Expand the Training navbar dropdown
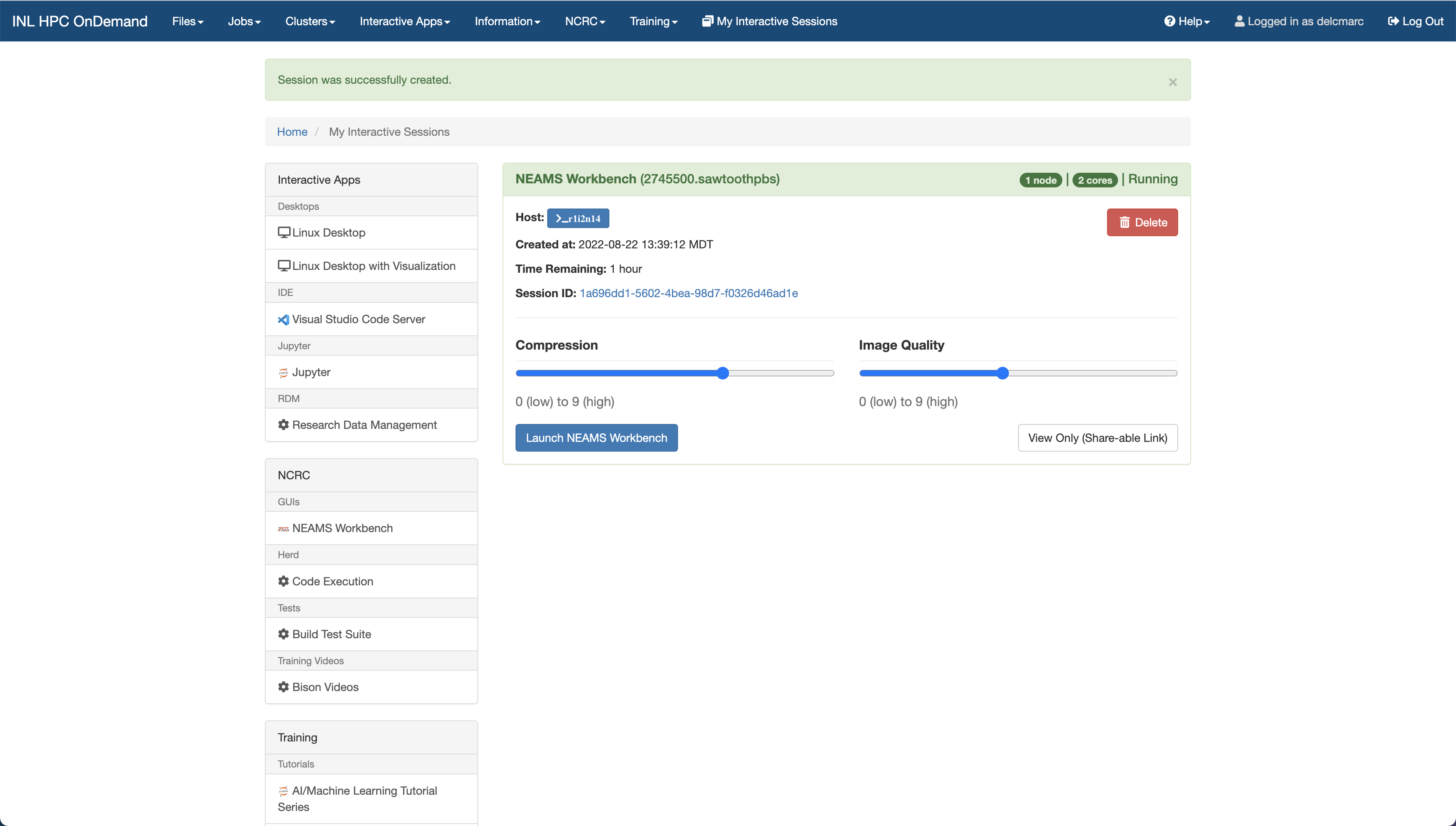 point(653,21)
